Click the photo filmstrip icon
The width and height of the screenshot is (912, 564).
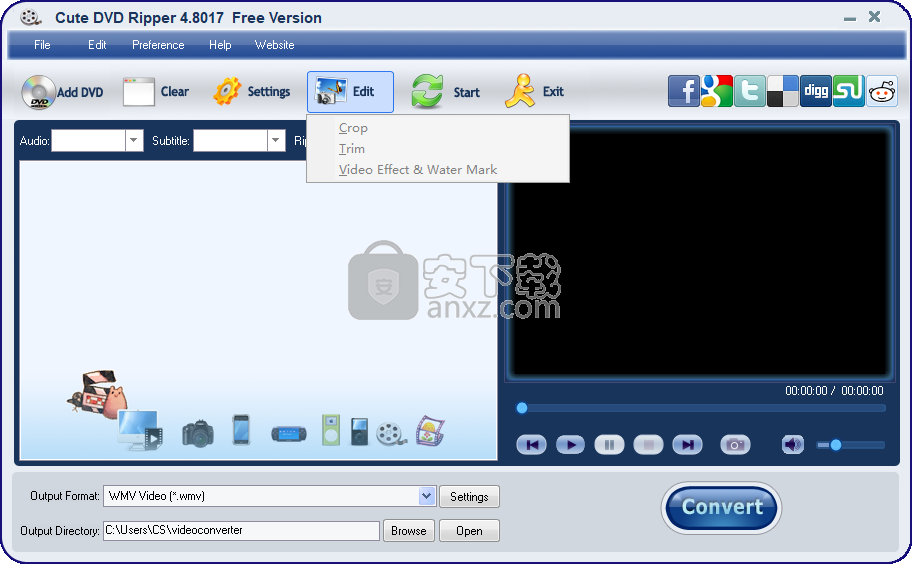[430, 431]
